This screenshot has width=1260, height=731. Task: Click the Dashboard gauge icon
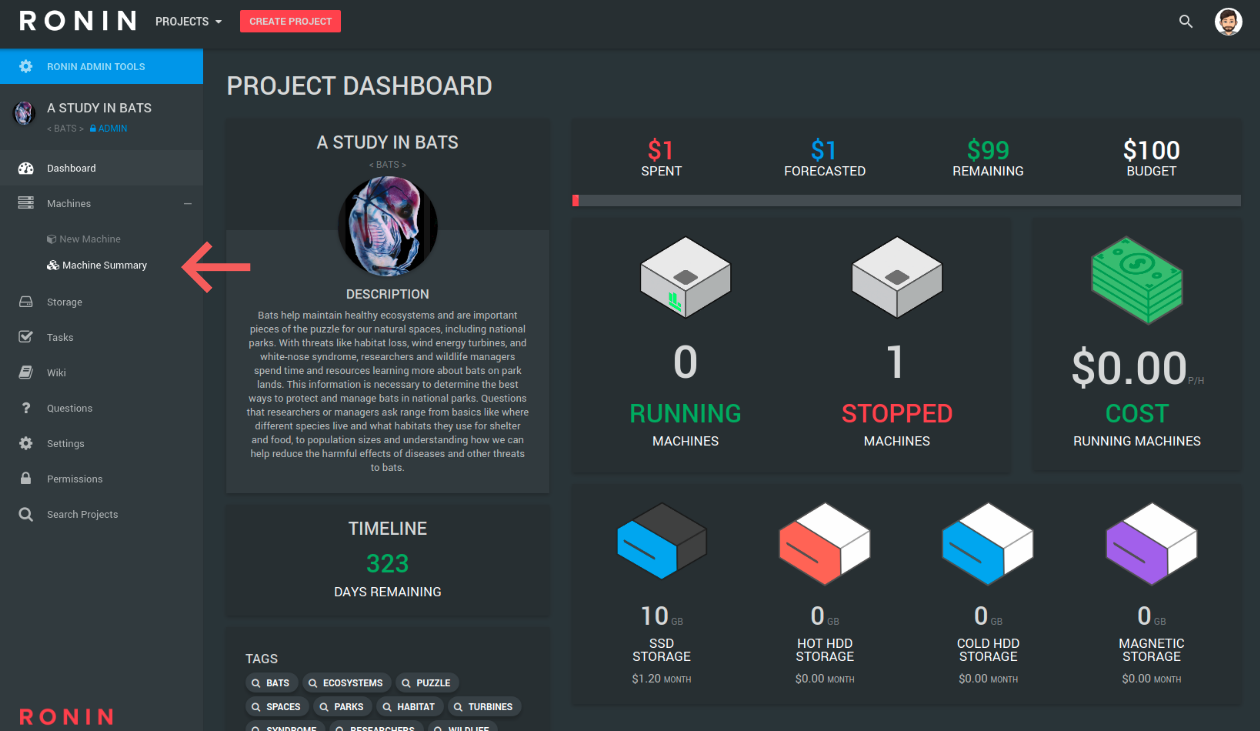26,168
